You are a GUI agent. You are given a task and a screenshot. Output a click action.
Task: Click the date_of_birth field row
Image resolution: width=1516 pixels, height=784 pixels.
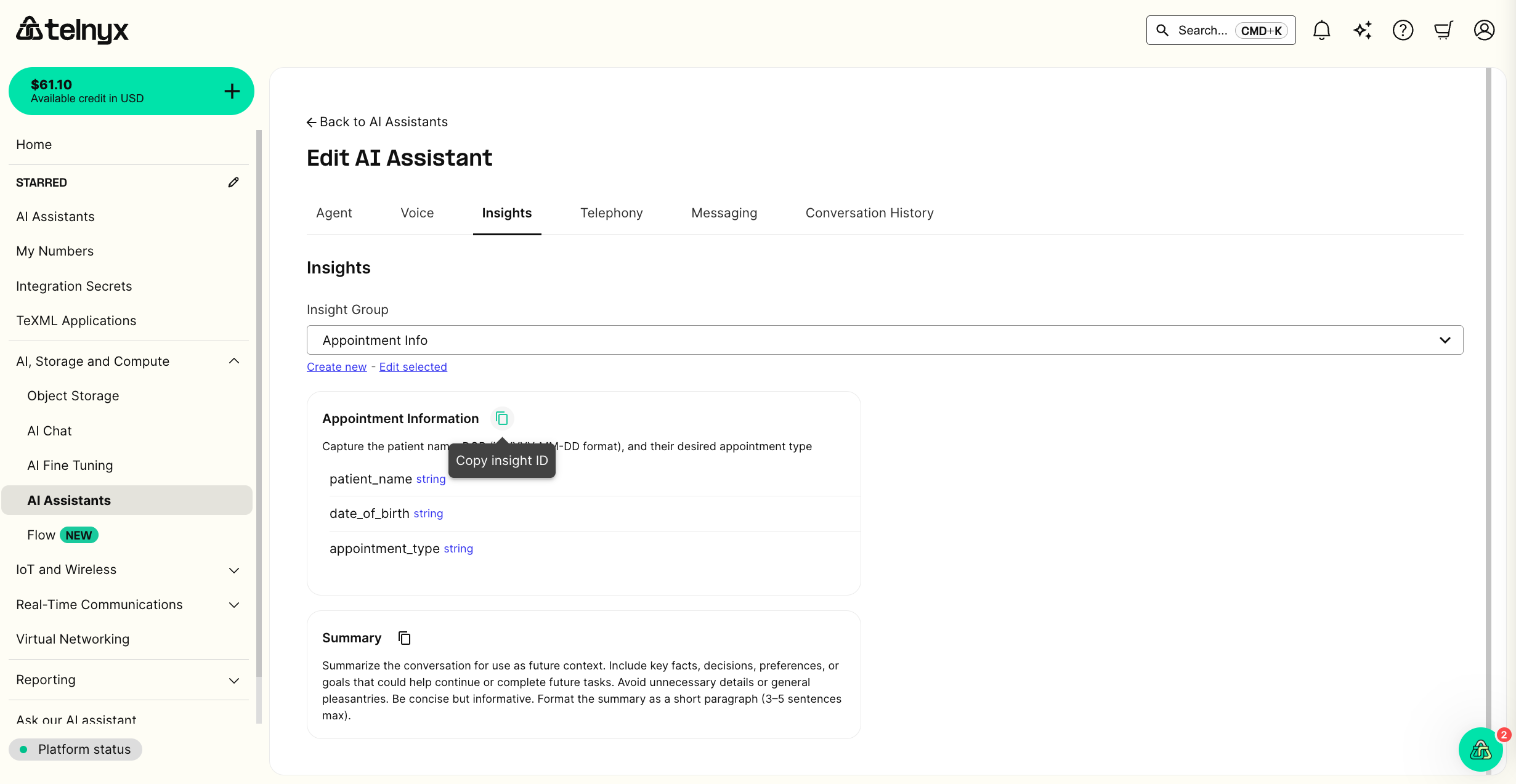594,514
